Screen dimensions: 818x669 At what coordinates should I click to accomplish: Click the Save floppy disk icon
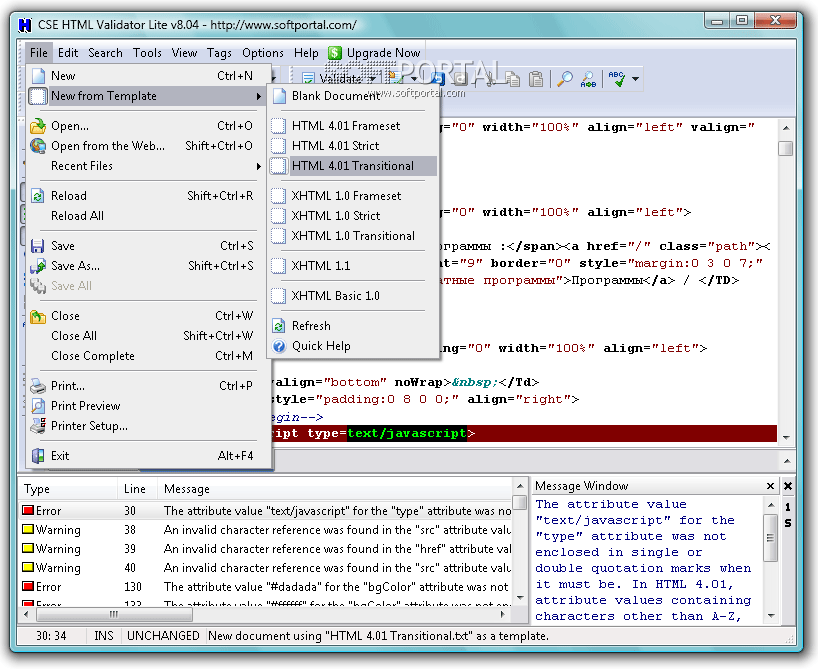click(38, 246)
